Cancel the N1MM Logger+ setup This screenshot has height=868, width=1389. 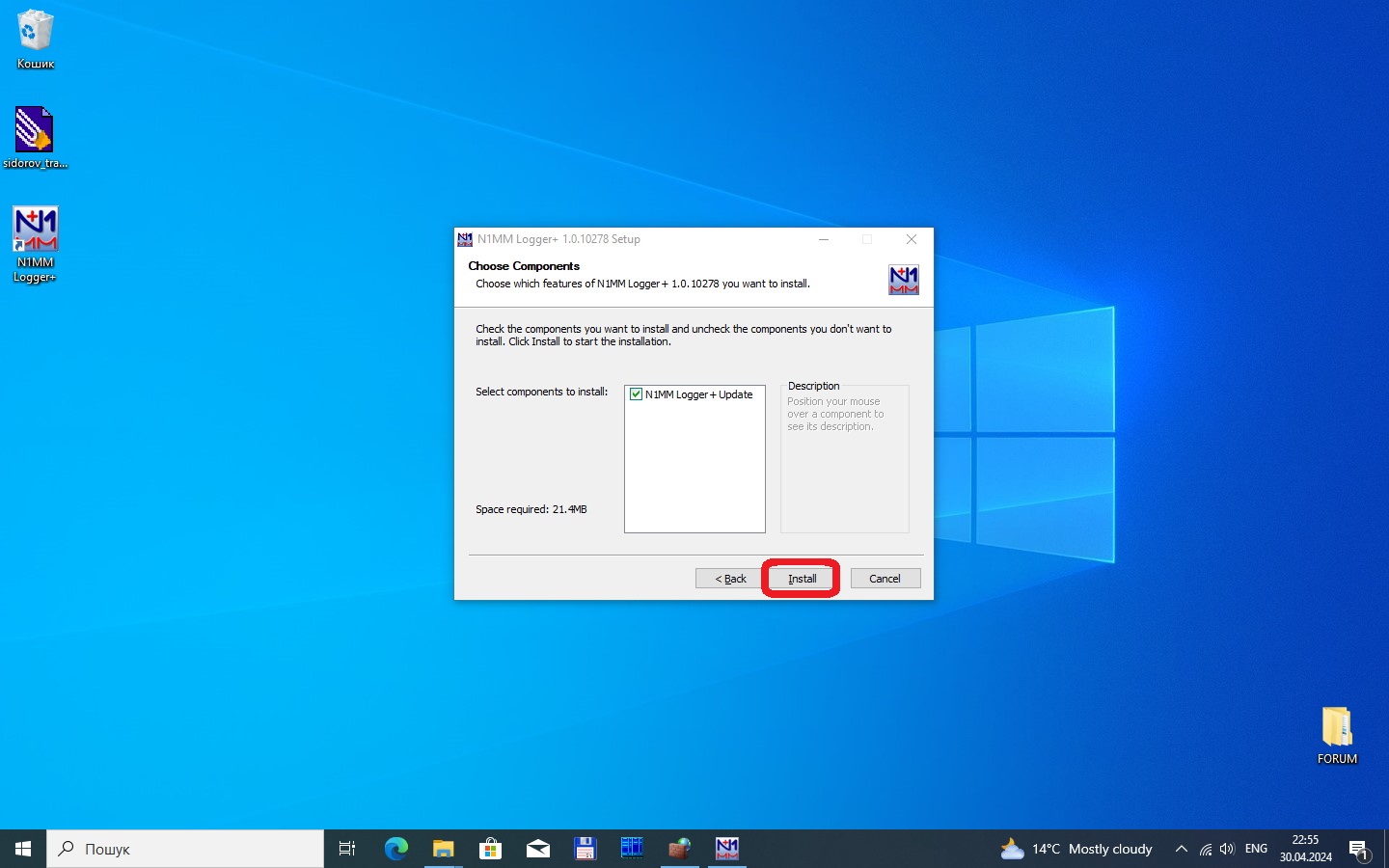[885, 579]
